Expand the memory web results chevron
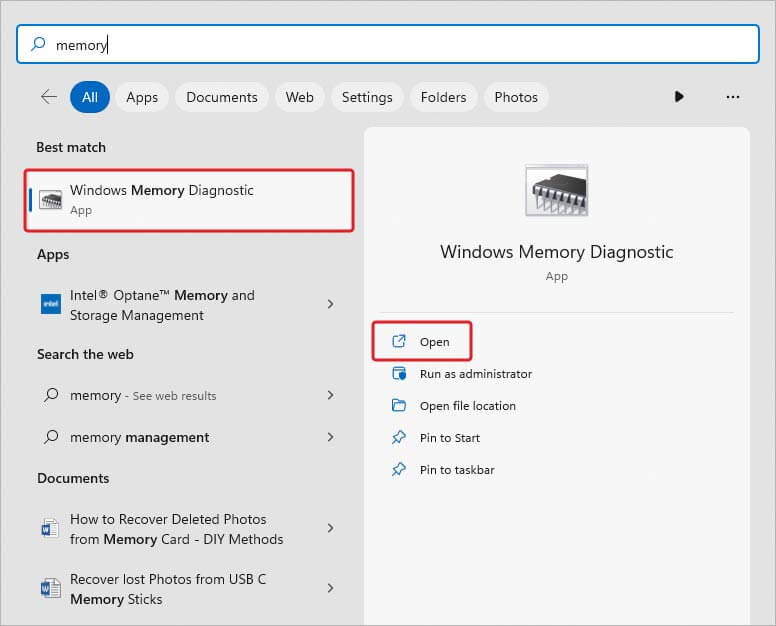The width and height of the screenshot is (776, 626). point(331,395)
